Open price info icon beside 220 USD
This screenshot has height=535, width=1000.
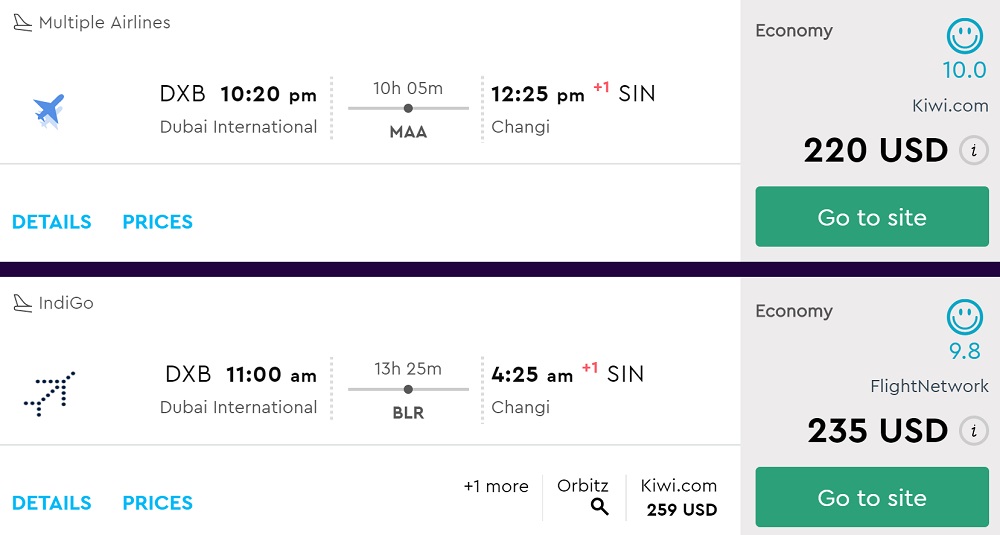coord(973,151)
